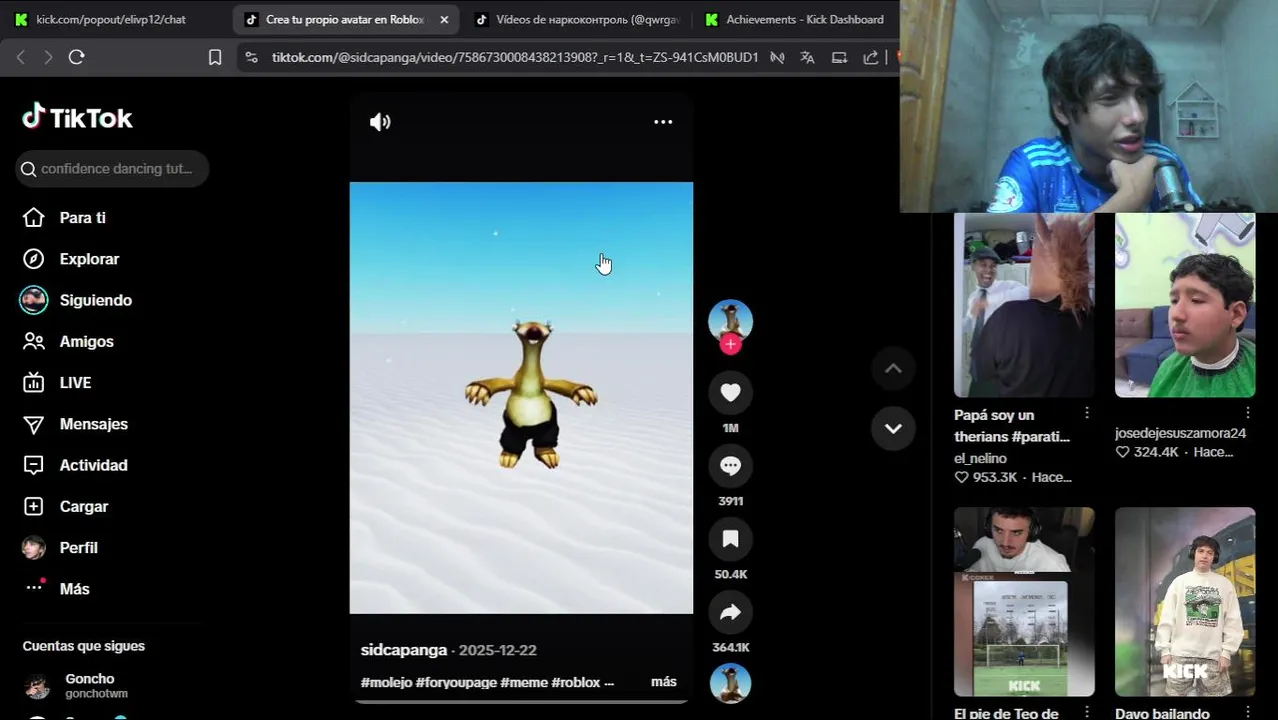Open sidcapanga's profile avatar beside video
The height and width of the screenshot is (720, 1278).
coord(730,320)
